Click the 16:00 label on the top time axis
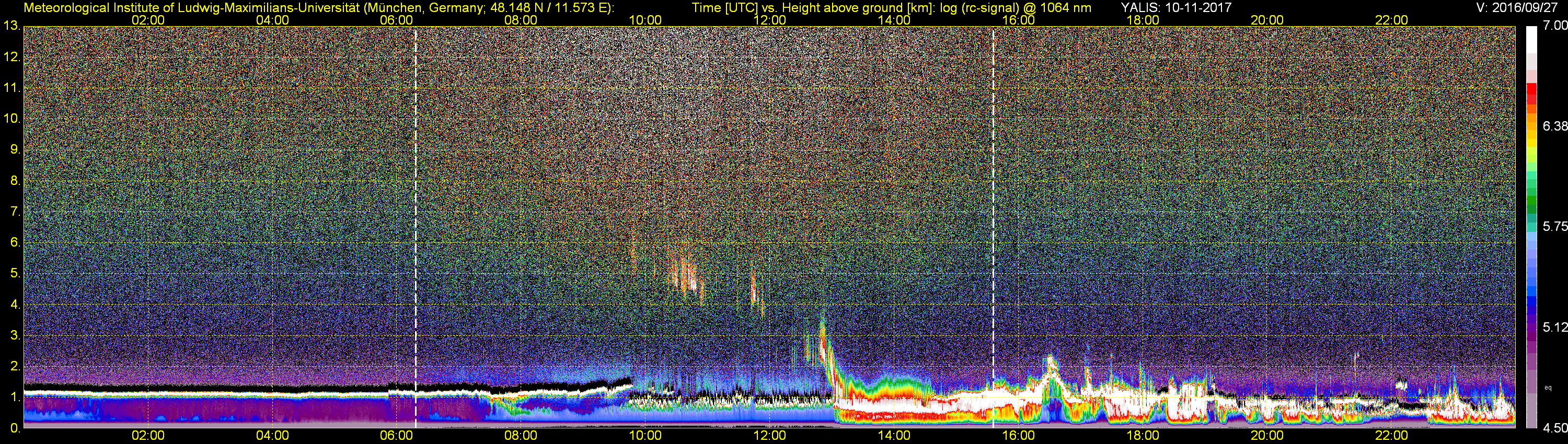Viewport: 1568px width, 444px height. (1018, 20)
